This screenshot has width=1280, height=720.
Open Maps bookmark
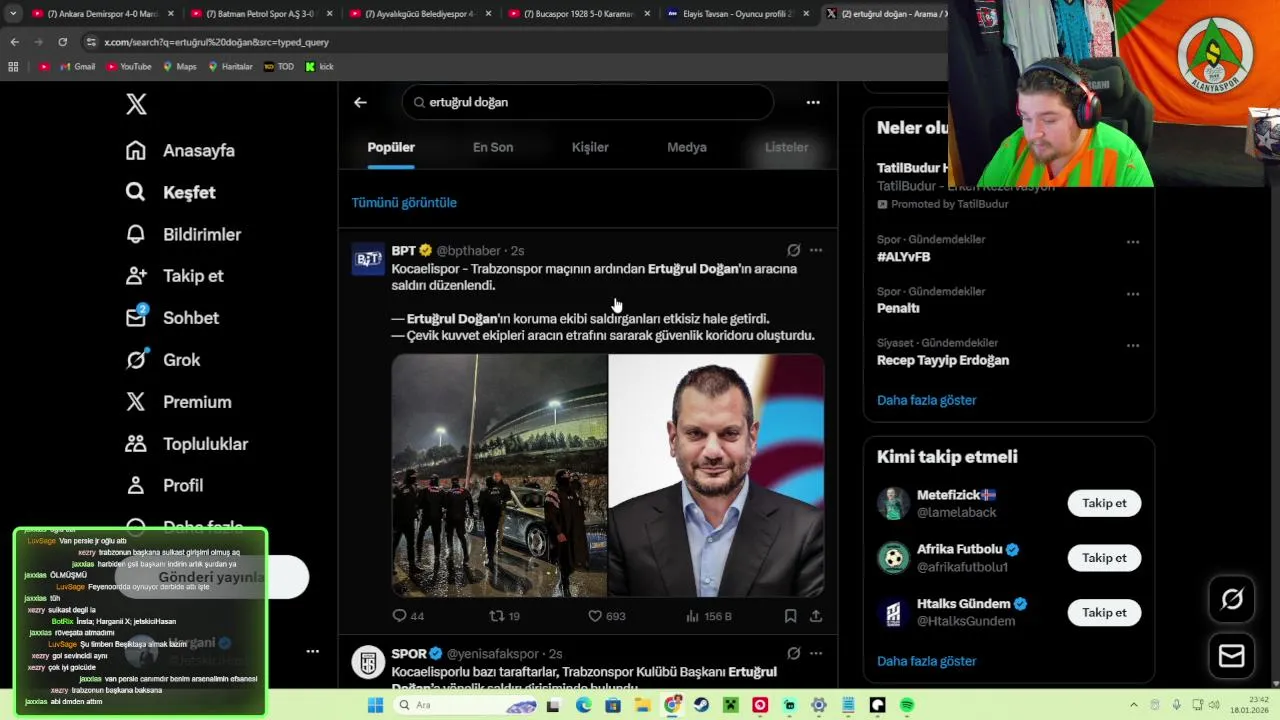[x=178, y=67]
